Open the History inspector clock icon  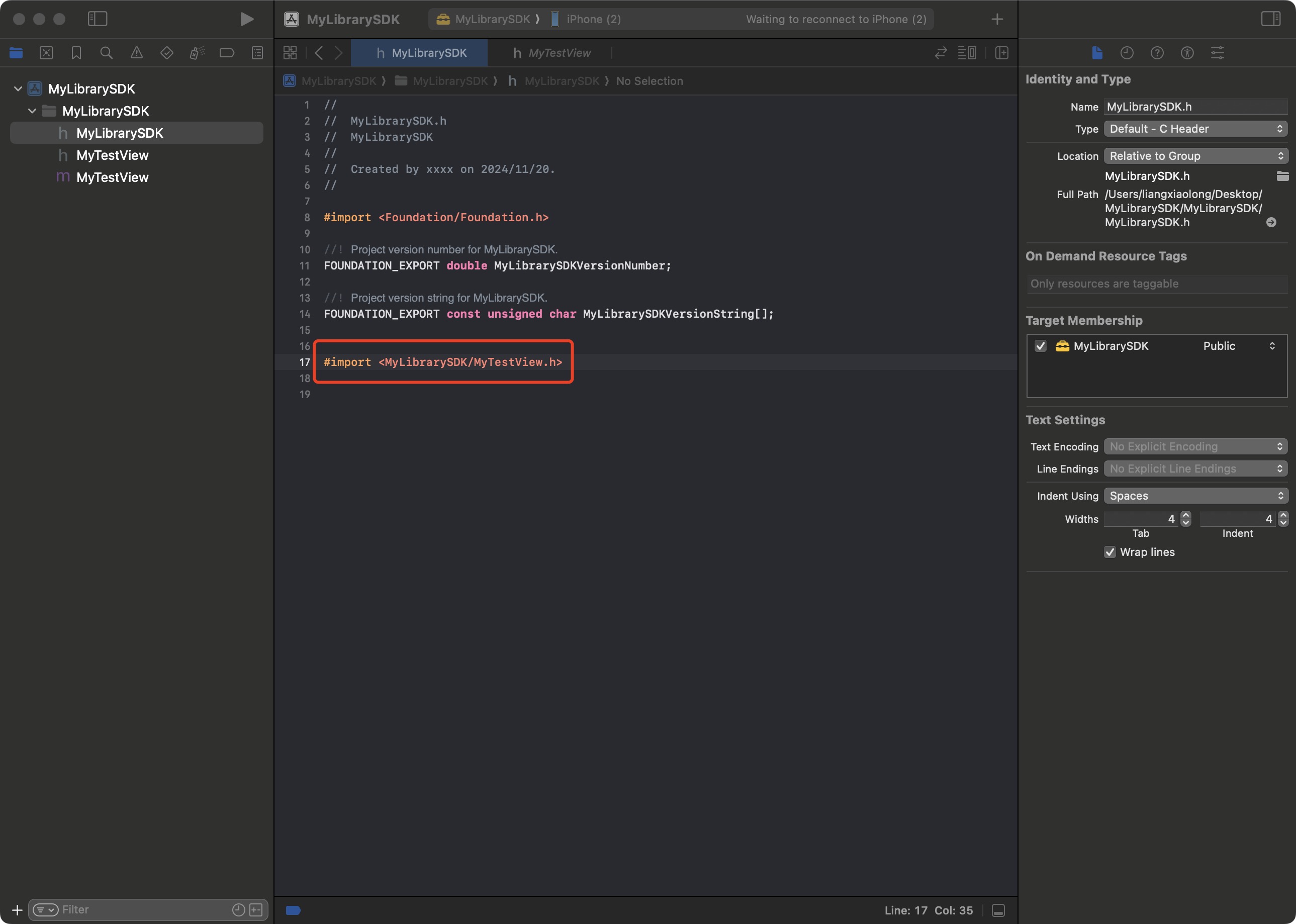(x=1127, y=53)
